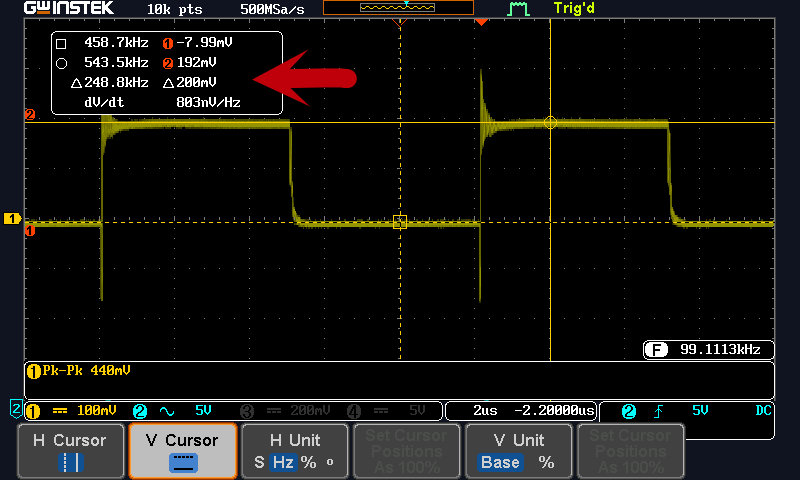Viewport: 800px width, 480px height.
Task: Click the 803nV/Hz slope value
Action: tap(208, 103)
